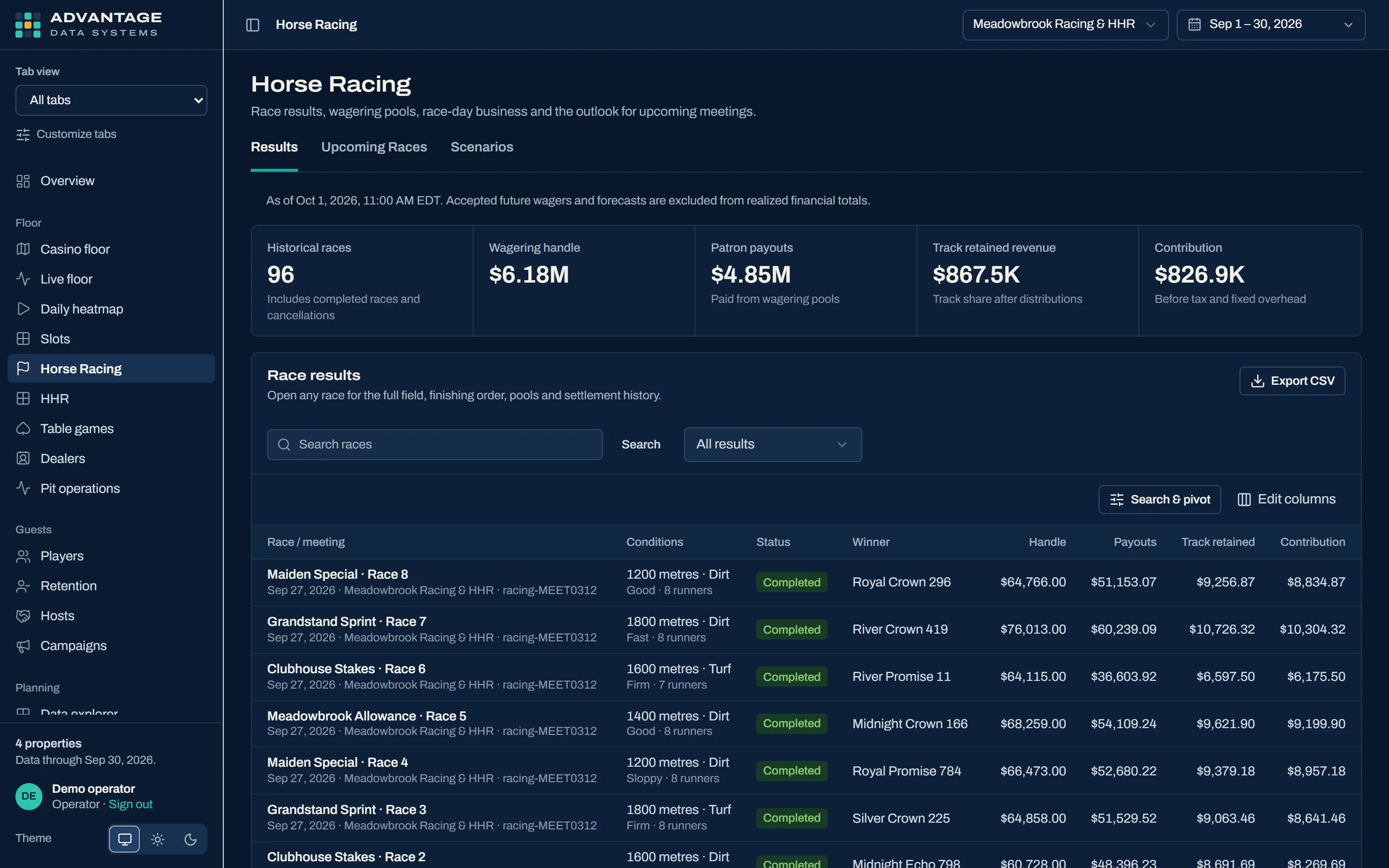The image size is (1389, 868).
Task: Open the Grandstand Sprint · Race 3 row
Action: click(806, 817)
